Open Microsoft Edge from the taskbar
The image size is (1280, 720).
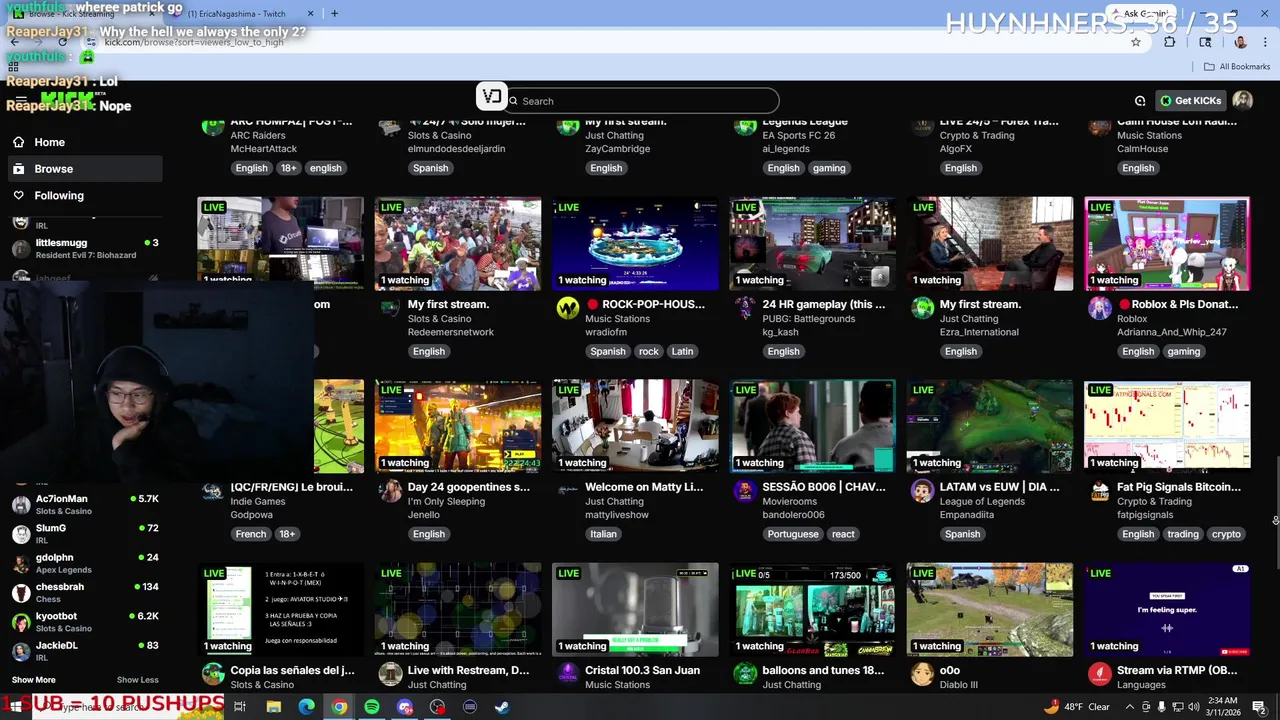307,707
